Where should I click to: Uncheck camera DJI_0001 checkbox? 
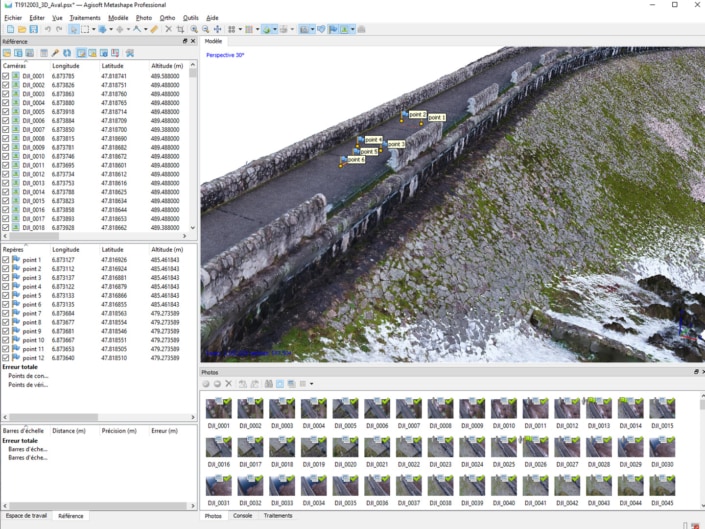pyautogui.click(x=6, y=76)
